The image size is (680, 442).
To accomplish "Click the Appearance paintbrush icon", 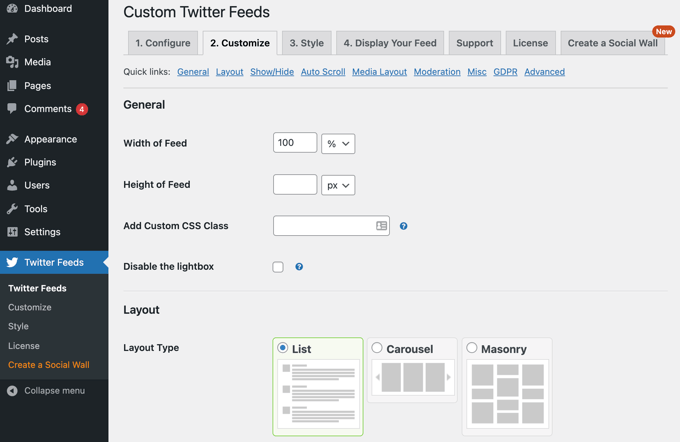I will [x=12, y=139].
